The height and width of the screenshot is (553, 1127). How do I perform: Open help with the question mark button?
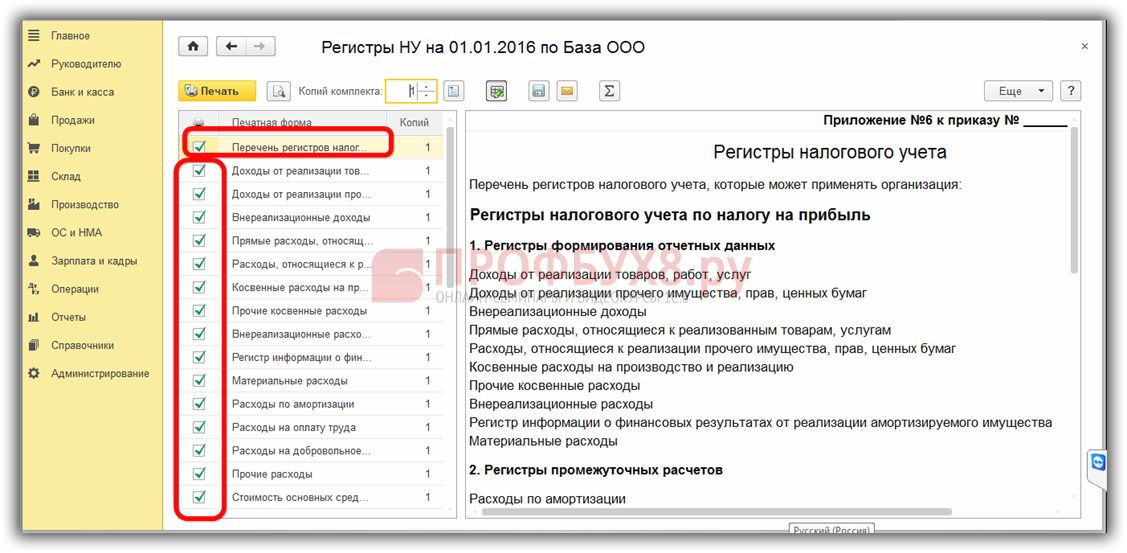[1070, 91]
